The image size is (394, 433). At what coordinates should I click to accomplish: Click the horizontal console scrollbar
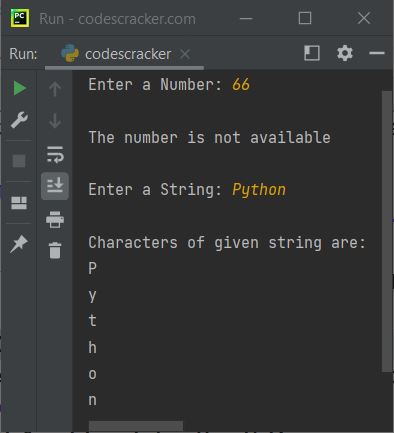pos(136,426)
